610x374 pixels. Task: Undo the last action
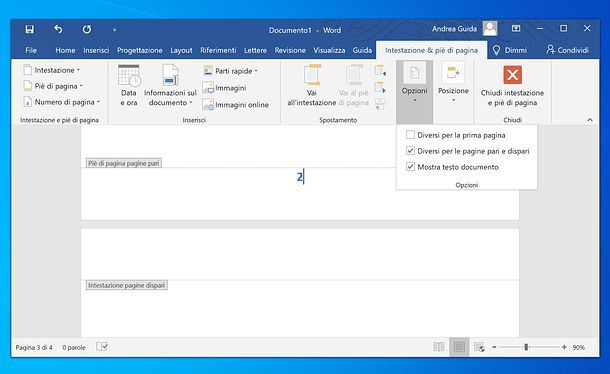(58, 29)
